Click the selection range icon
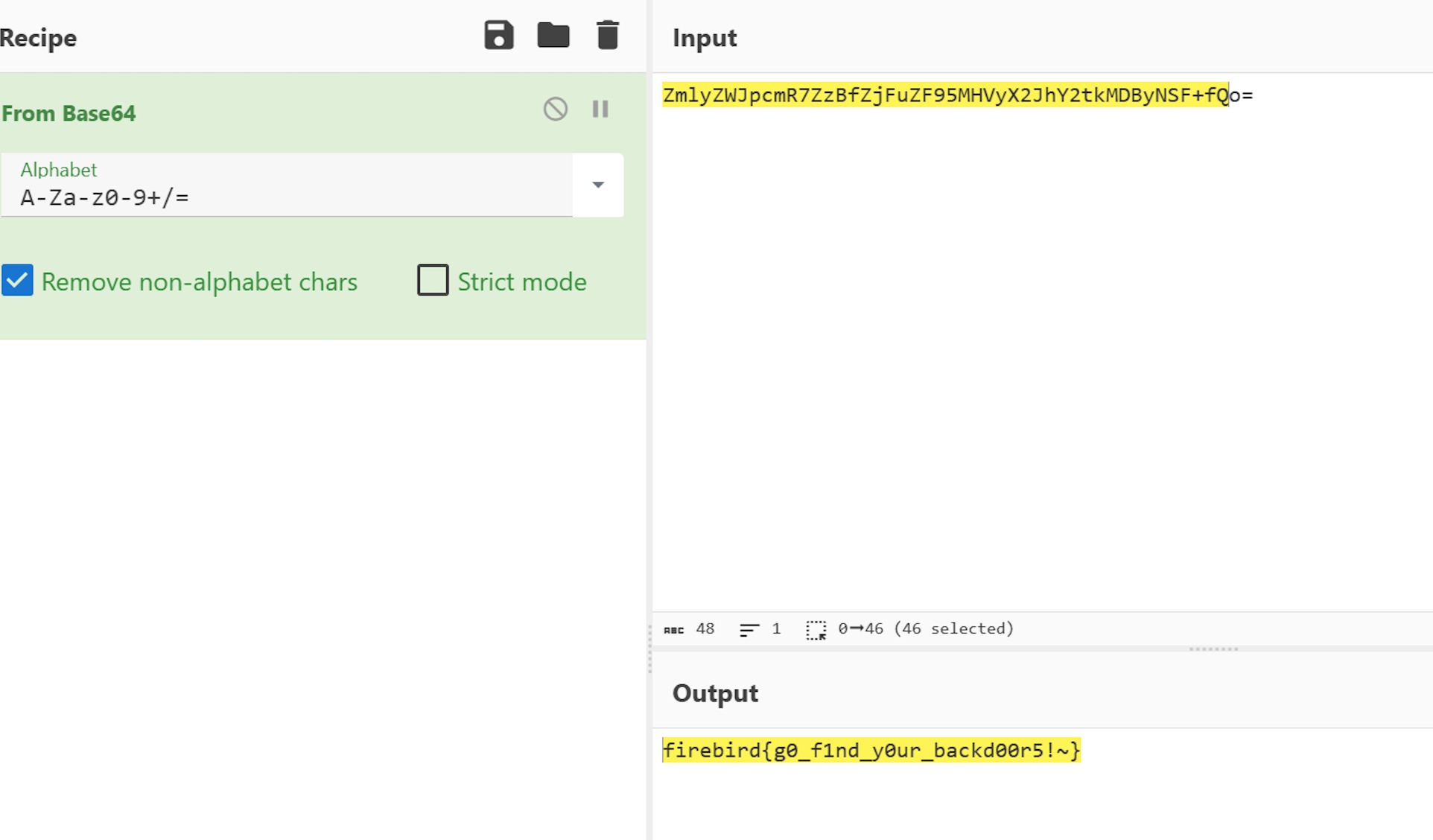Viewport: 1433px width, 840px height. click(816, 630)
